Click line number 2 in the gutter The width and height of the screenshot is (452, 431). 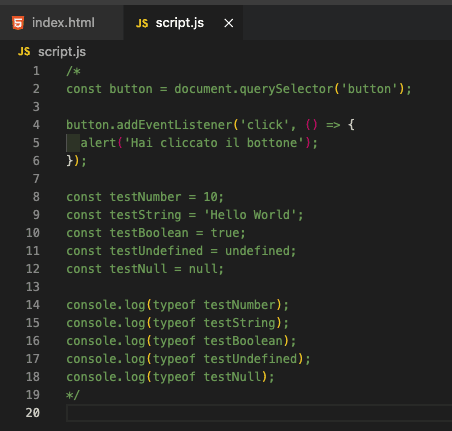[x=36, y=89]
